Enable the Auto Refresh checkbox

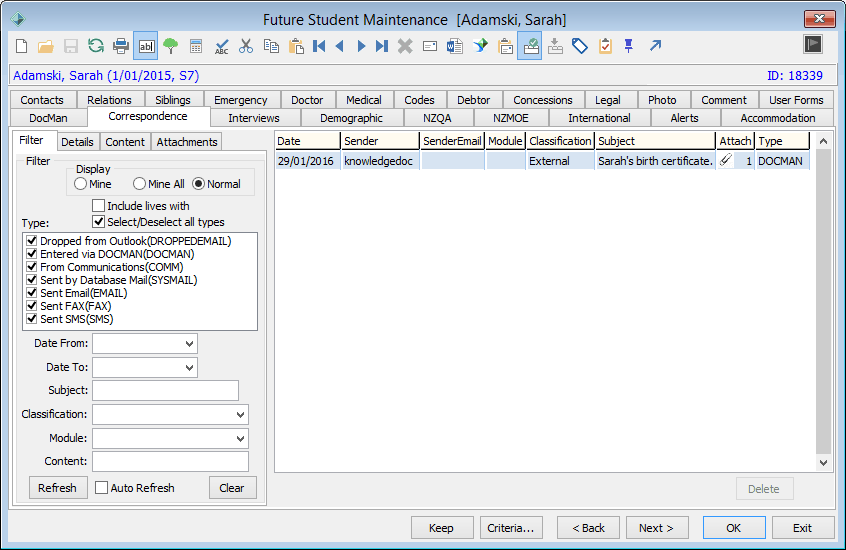101,488
